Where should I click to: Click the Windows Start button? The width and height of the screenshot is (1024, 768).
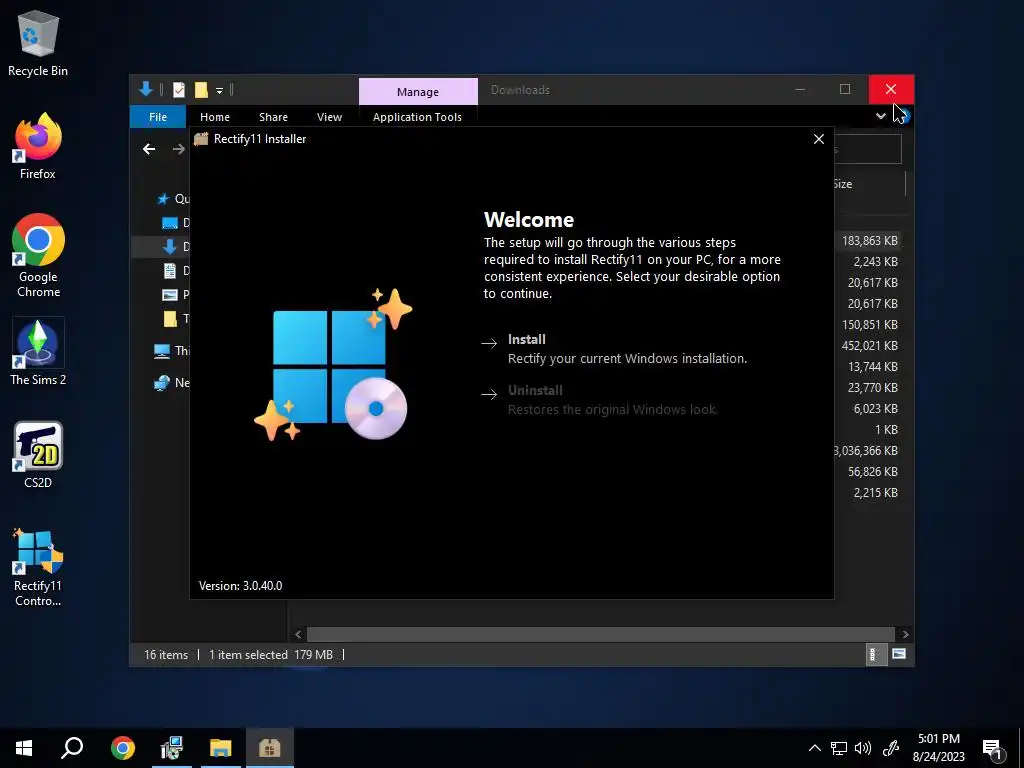[24, 748]
